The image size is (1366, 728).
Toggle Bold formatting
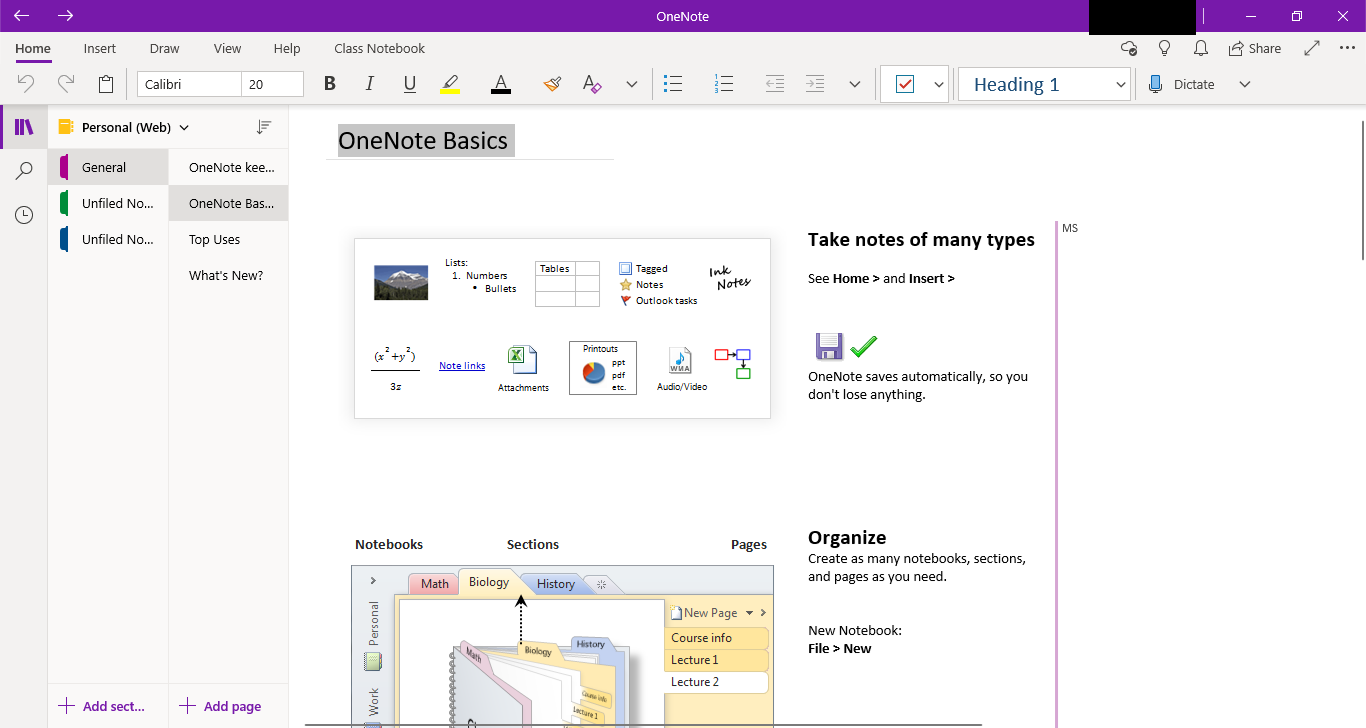point(330,84)
